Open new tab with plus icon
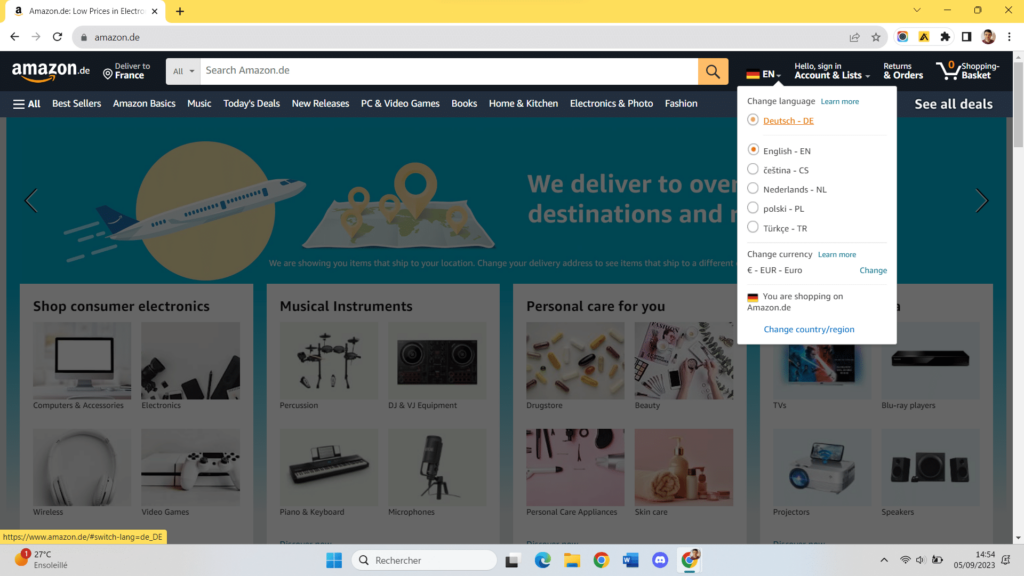 coord(180,11)
